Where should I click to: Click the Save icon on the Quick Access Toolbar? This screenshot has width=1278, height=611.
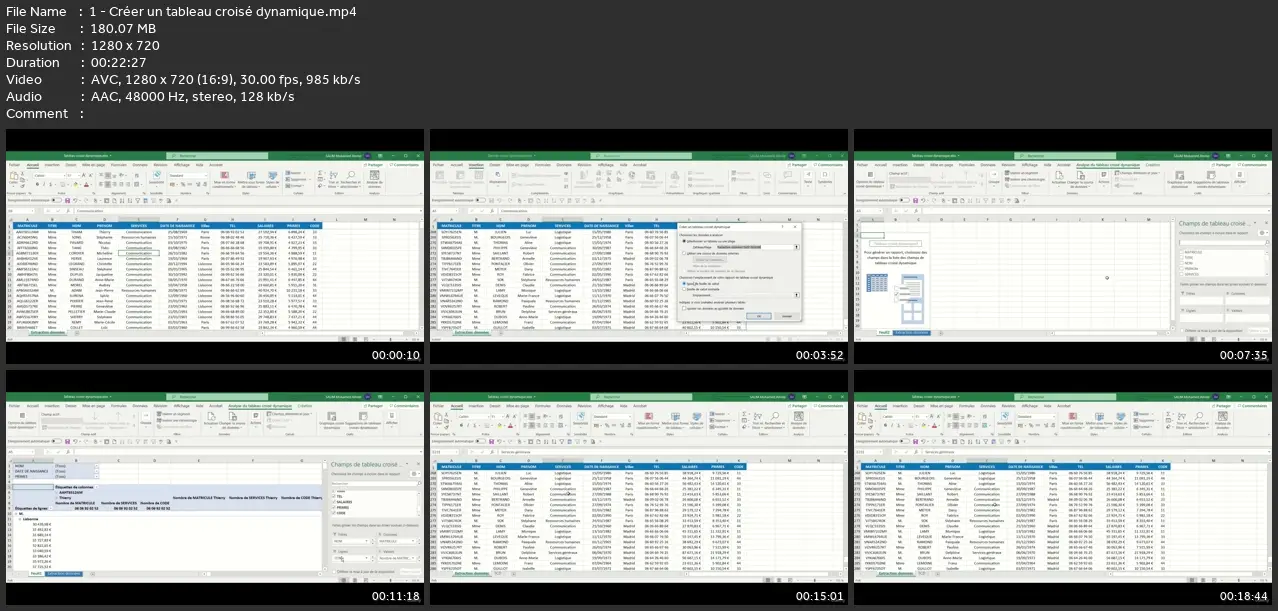[x=915, y=200]
